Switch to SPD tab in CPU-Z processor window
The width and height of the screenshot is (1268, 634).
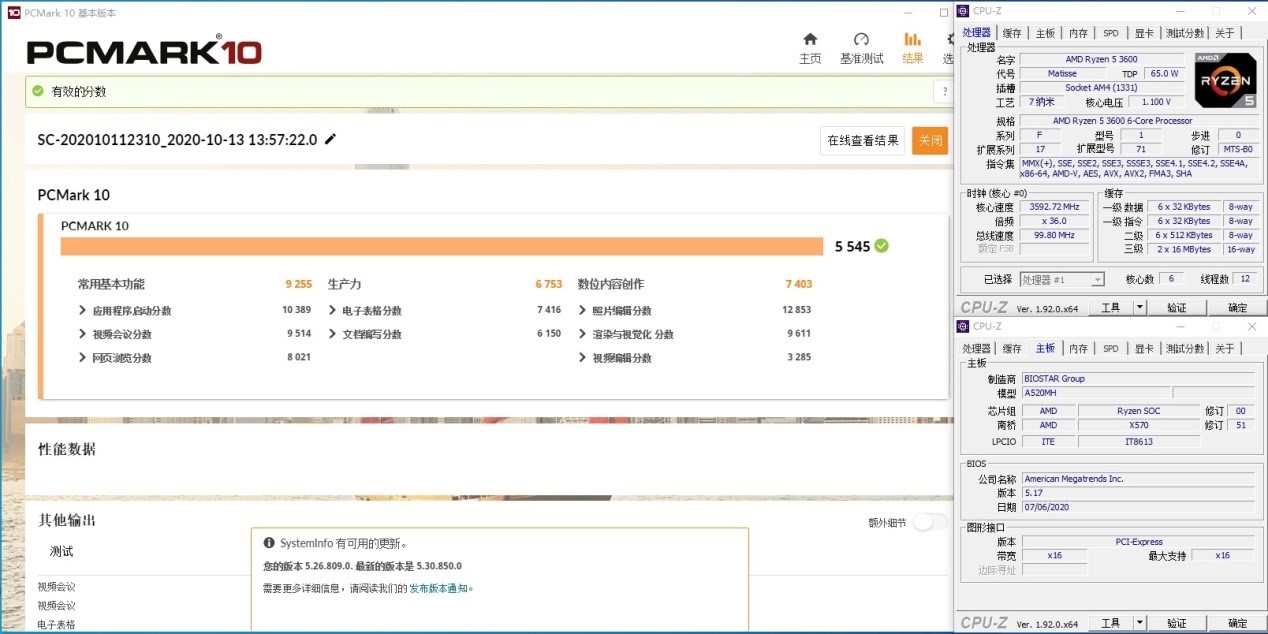(x=1111, y=33)
